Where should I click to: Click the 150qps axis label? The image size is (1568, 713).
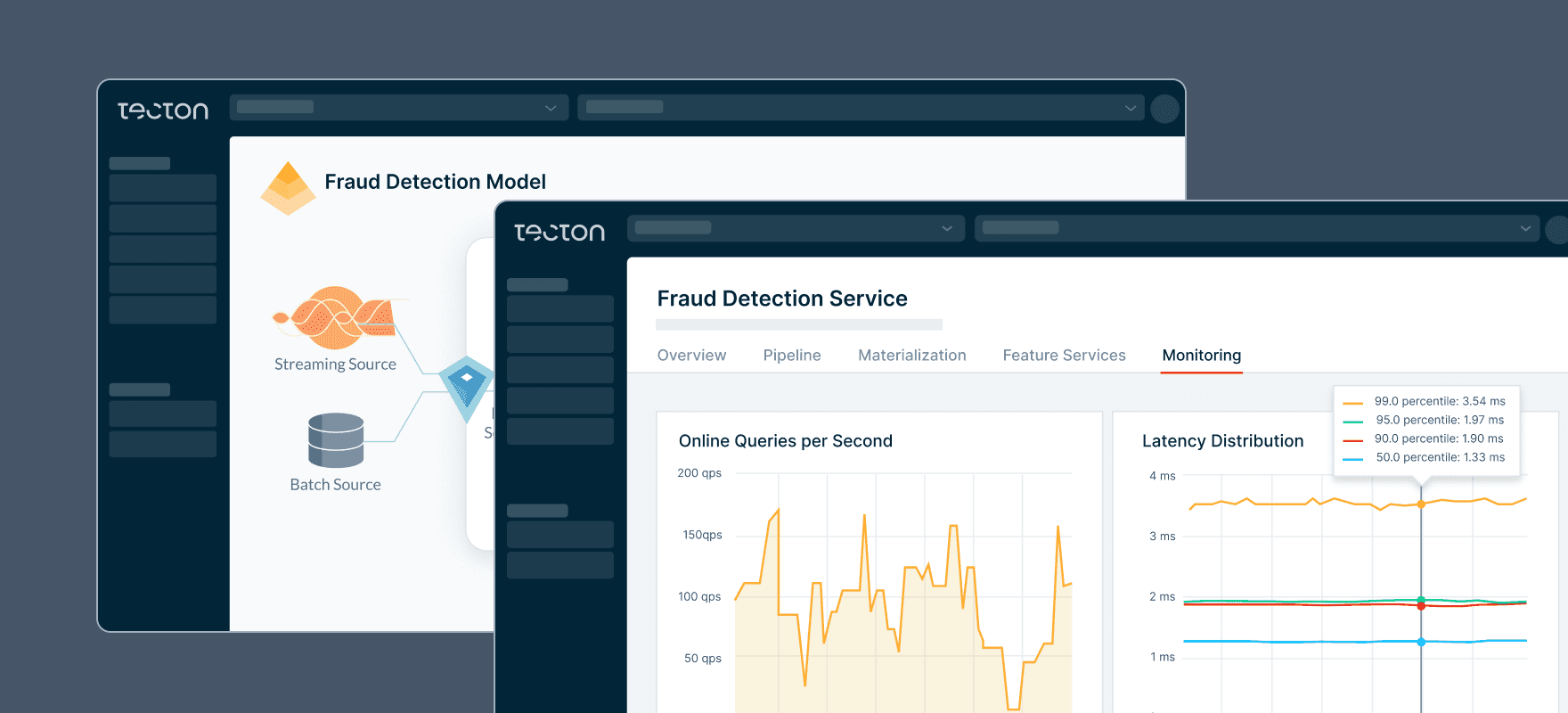tap(702, 535)
